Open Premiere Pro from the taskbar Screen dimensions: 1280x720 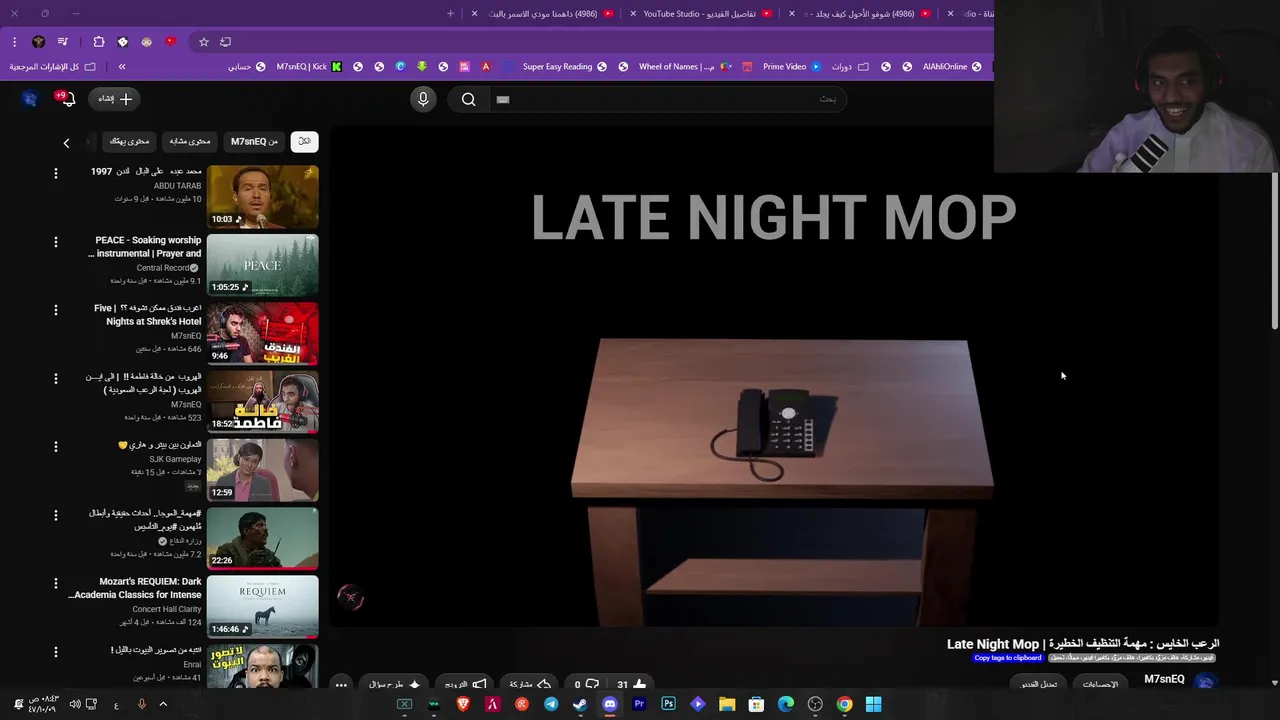(x=639, y=704)
